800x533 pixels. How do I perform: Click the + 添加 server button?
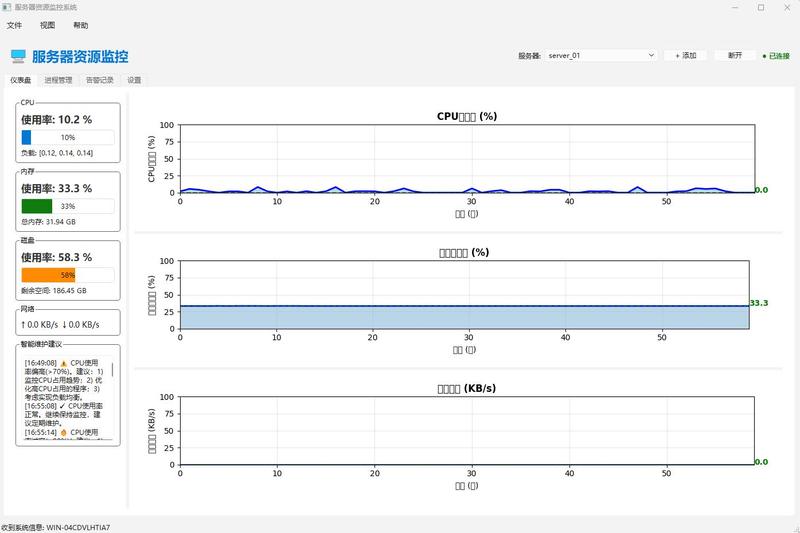686,55
